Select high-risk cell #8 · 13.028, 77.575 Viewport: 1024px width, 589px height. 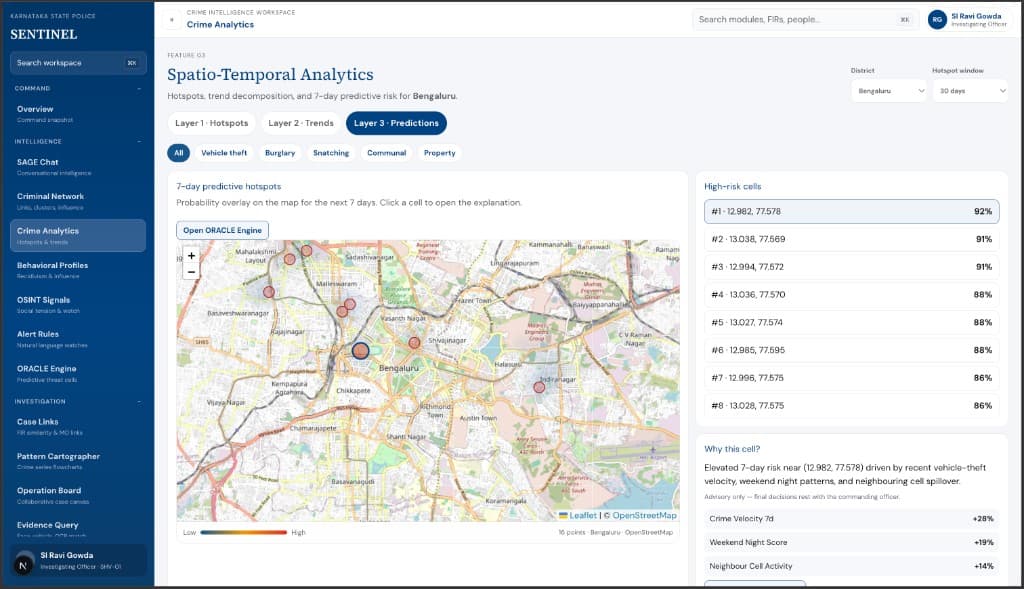click(x=852, y=406)
